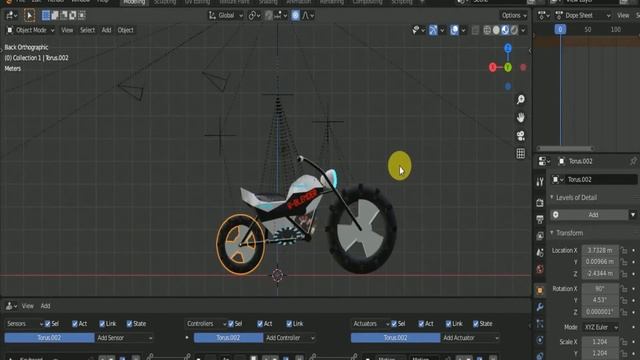Select wireframe viewport shading icon

tap(487, 30)
